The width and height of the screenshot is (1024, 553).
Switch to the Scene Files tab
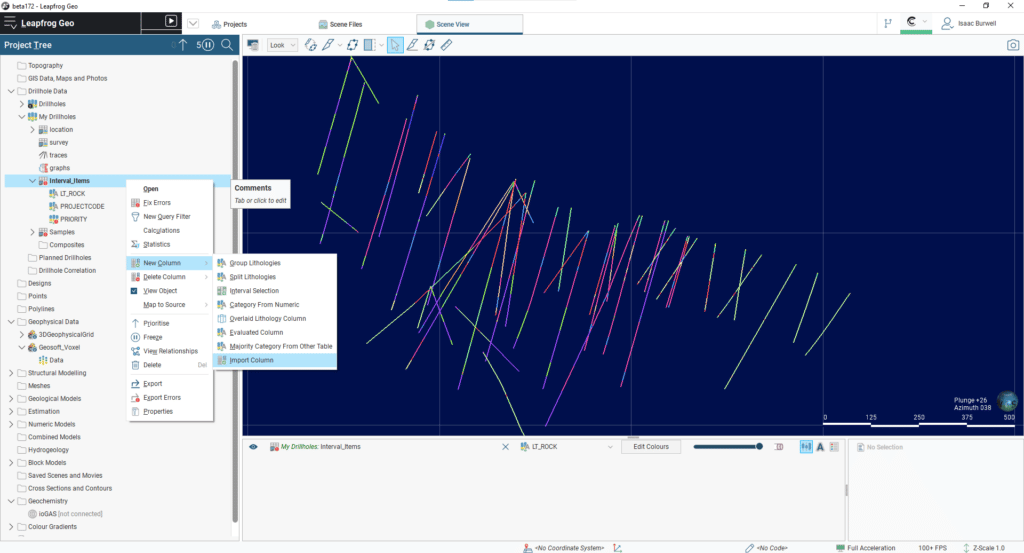[x=340, y=23]
